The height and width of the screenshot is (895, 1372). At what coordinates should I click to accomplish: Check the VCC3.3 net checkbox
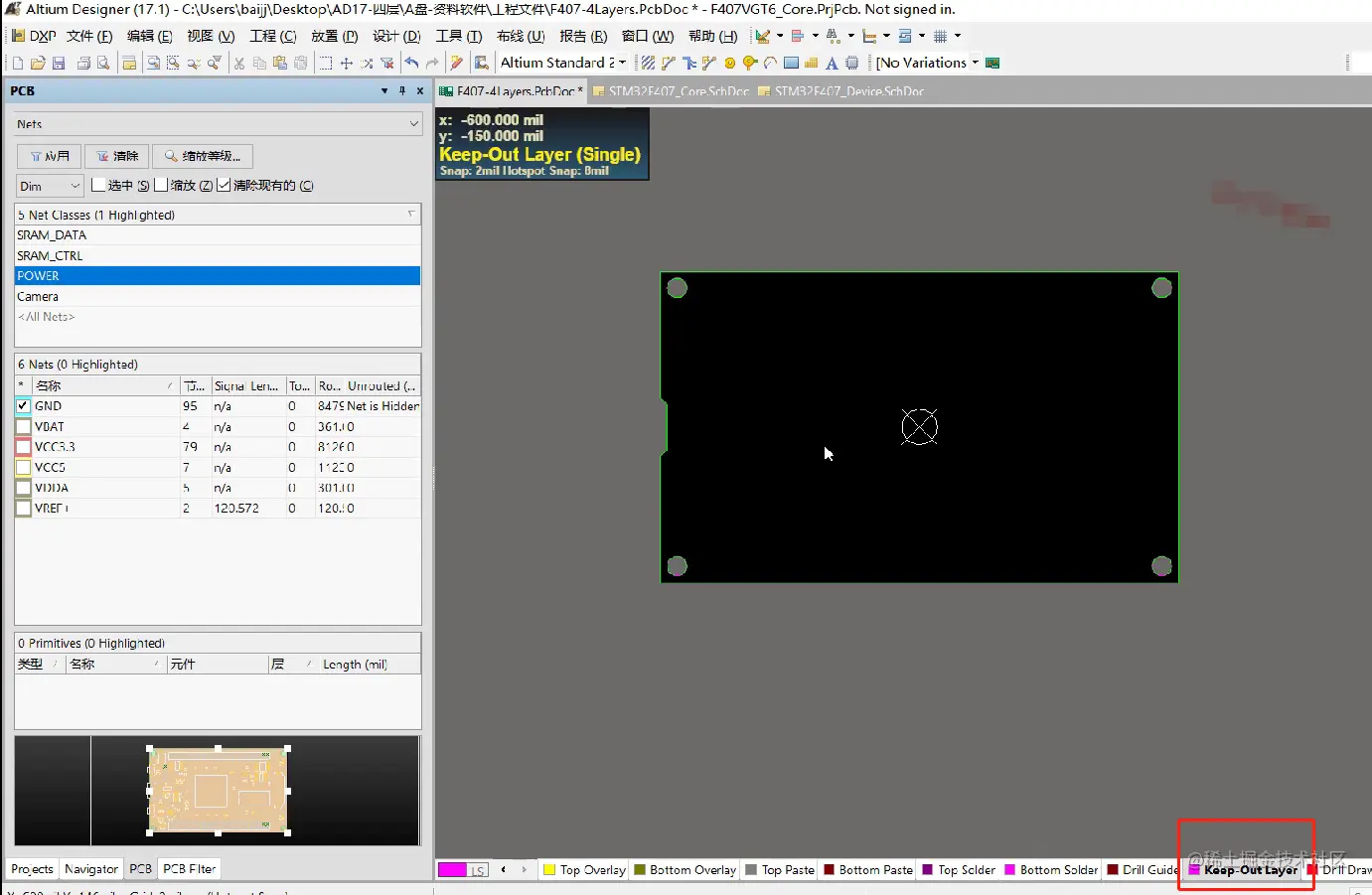point(23,447)
